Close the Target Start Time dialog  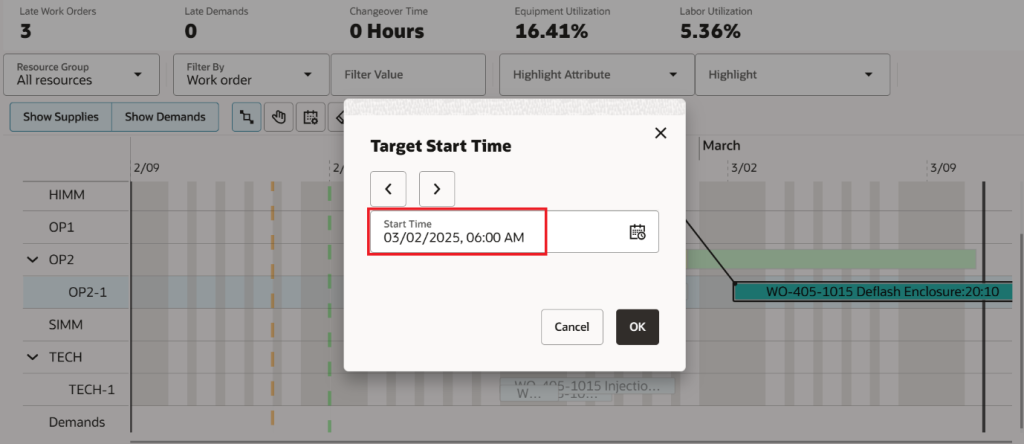(x=660, y=133)
